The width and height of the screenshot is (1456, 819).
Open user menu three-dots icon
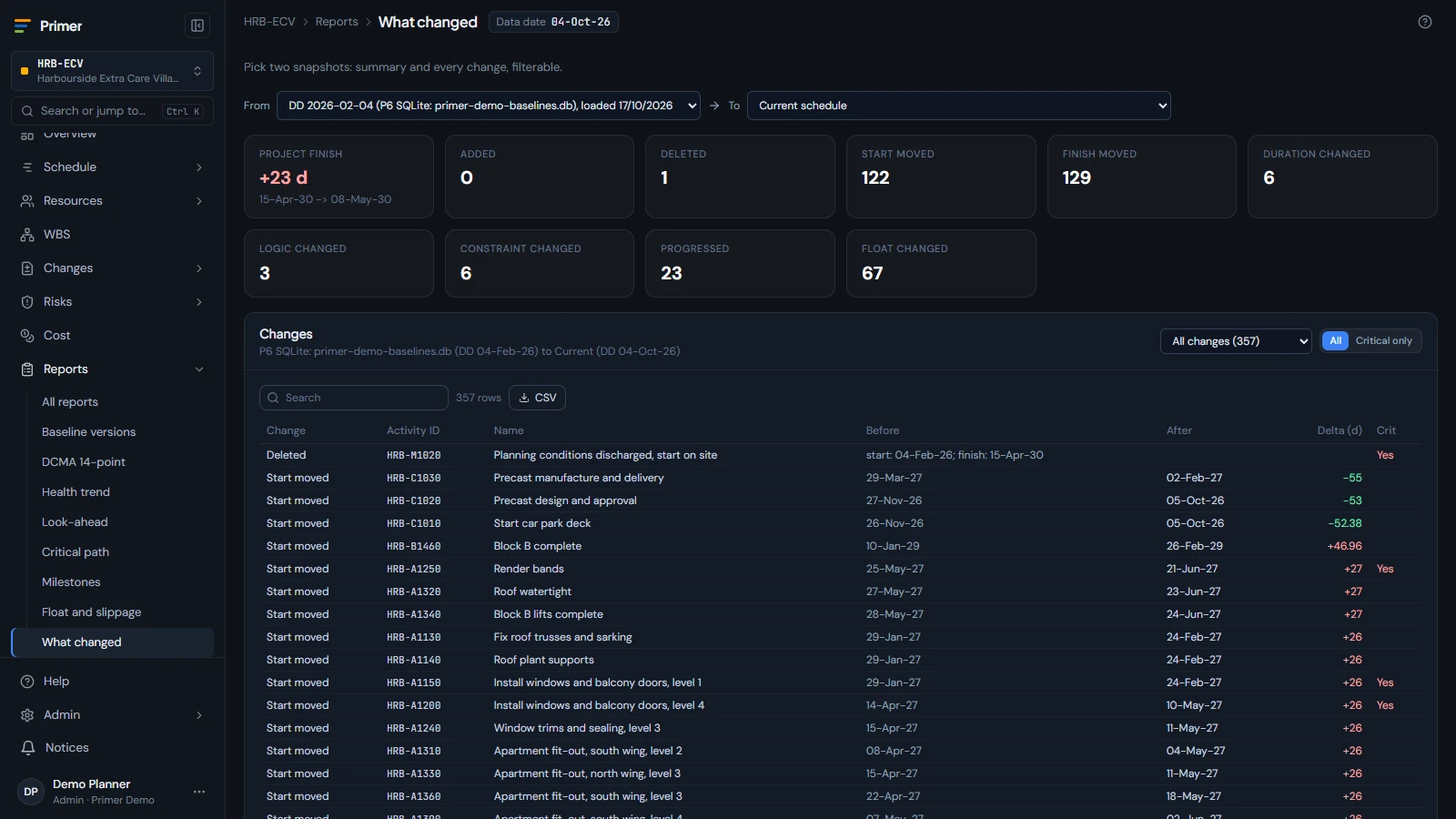point(199,792)
